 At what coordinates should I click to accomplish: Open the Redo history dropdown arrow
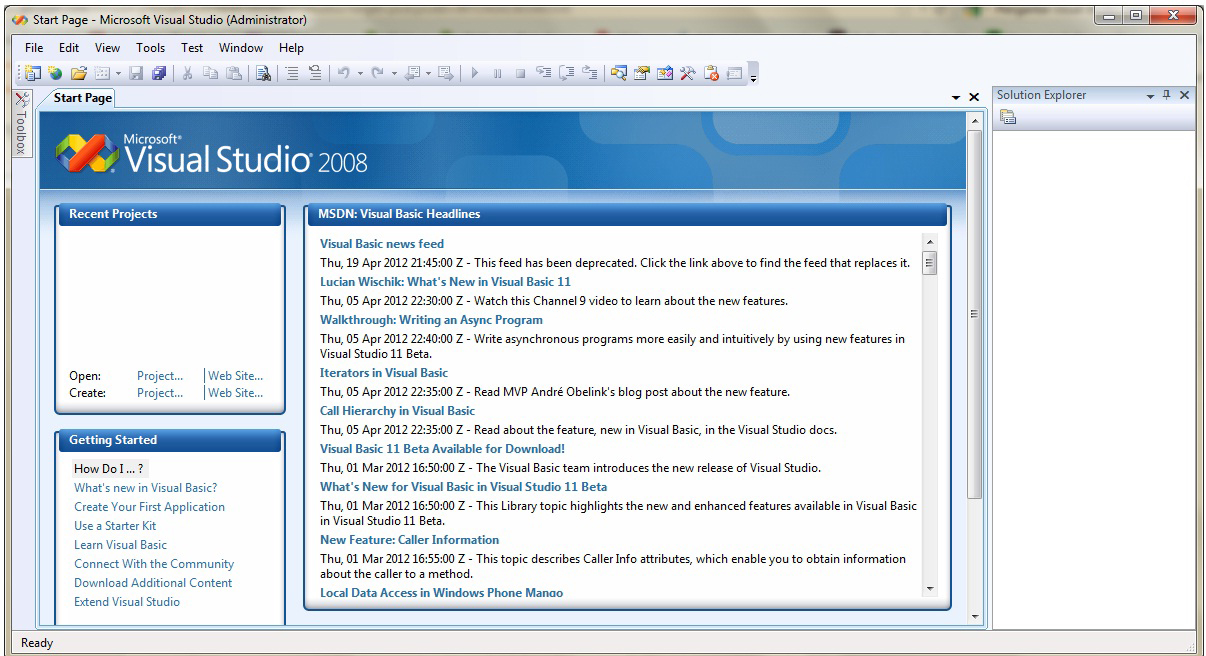[x=395, y=73]
